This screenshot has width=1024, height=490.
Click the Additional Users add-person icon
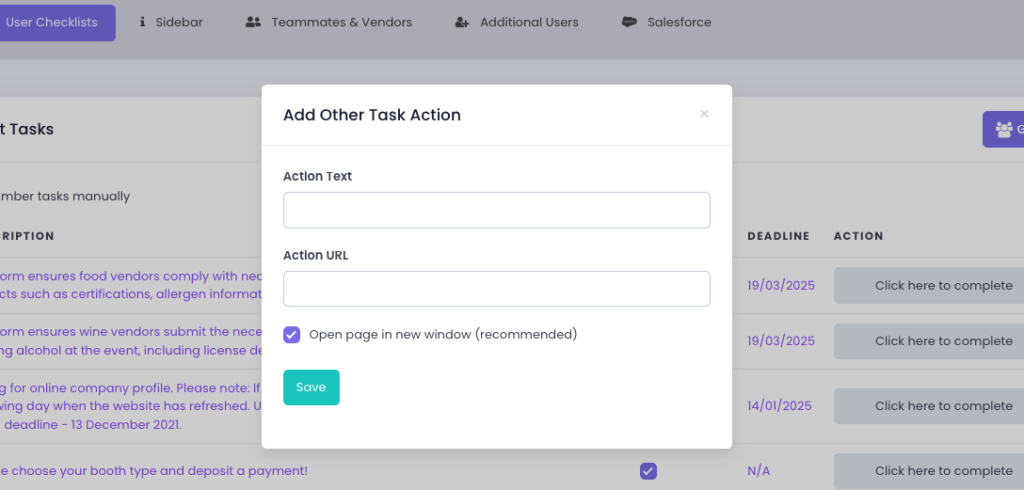point(462,22)
